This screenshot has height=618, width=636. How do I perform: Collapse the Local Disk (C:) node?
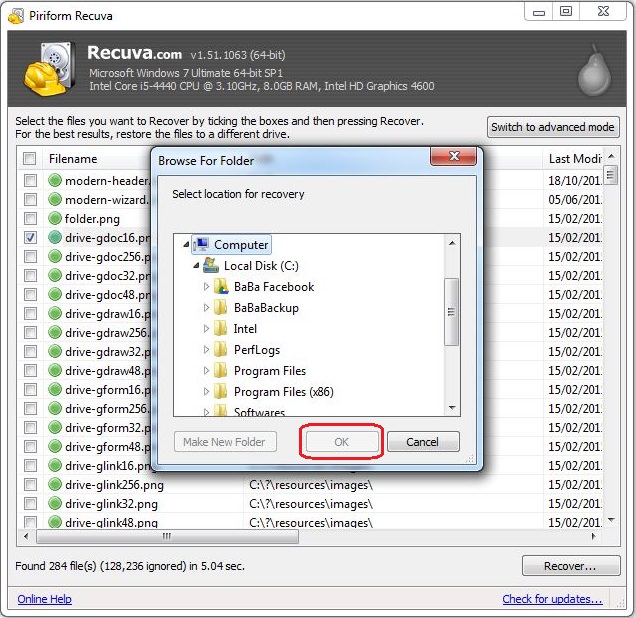point(196,266)
